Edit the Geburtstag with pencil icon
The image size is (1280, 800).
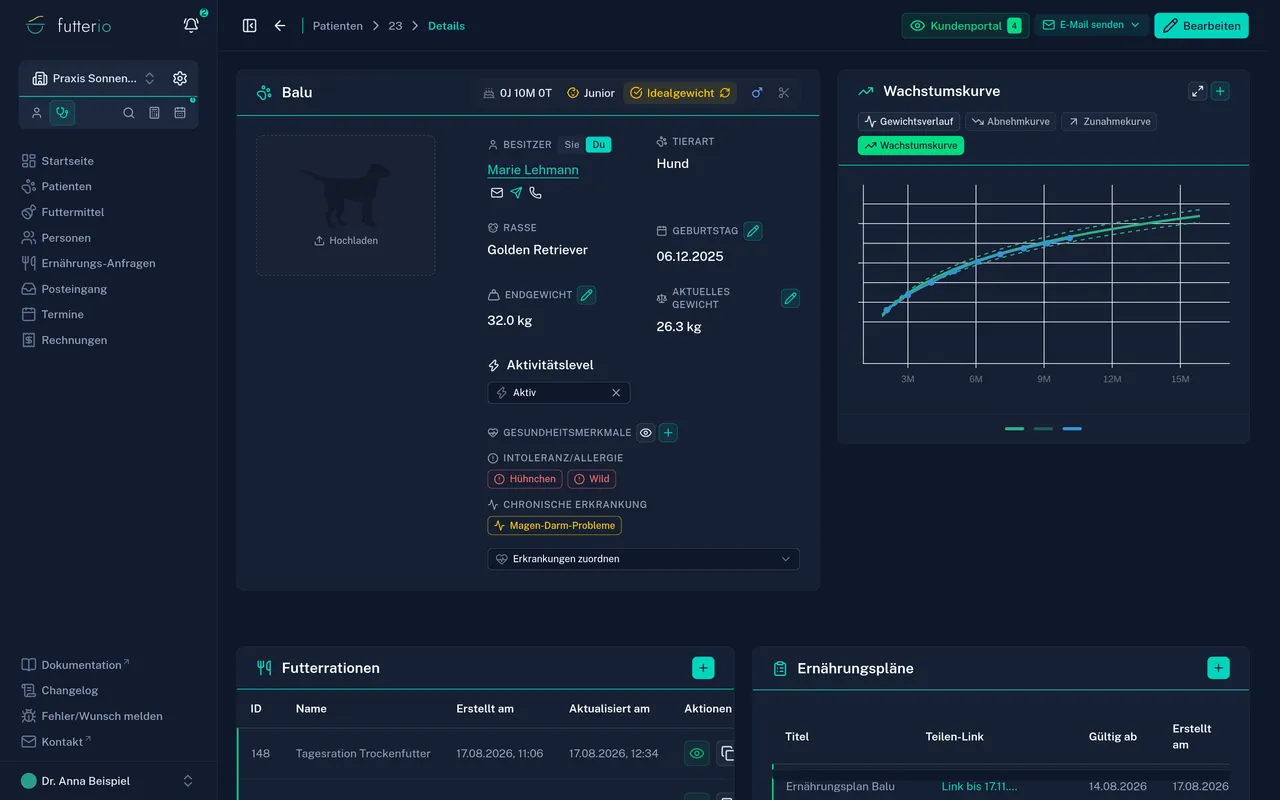pos(753,231)
